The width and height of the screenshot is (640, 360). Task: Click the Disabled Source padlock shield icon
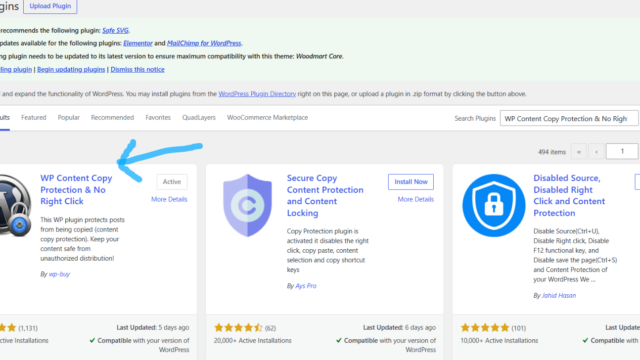pos(493,205)
